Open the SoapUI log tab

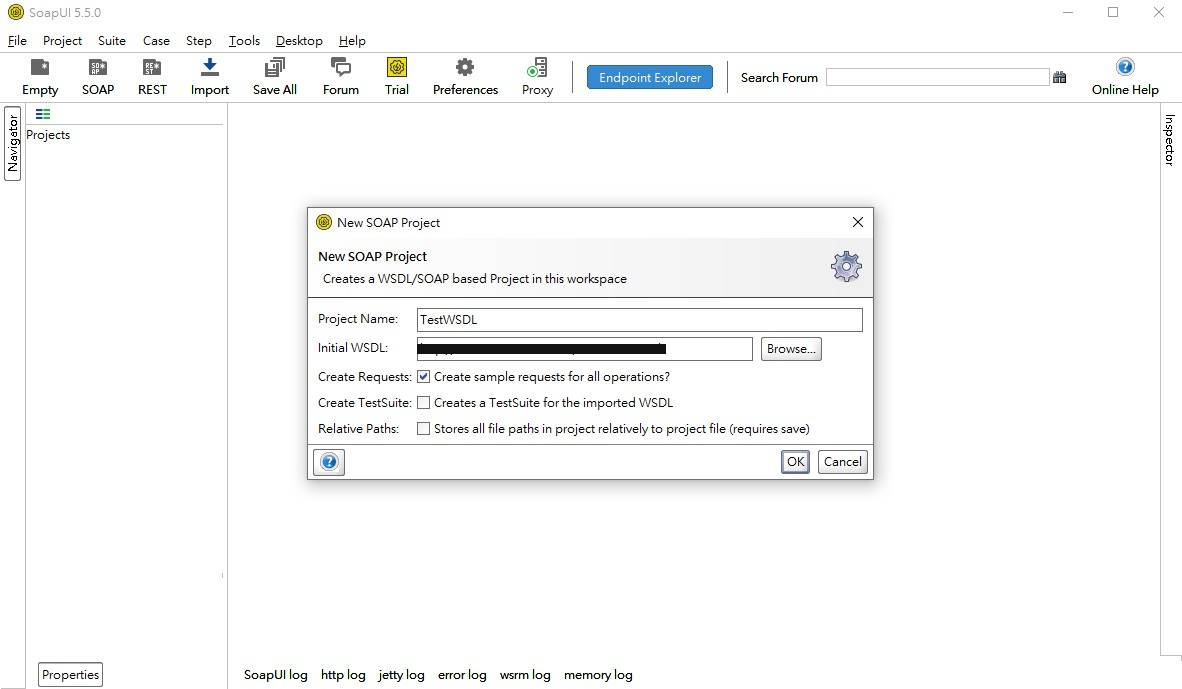(x=276, y=675)
